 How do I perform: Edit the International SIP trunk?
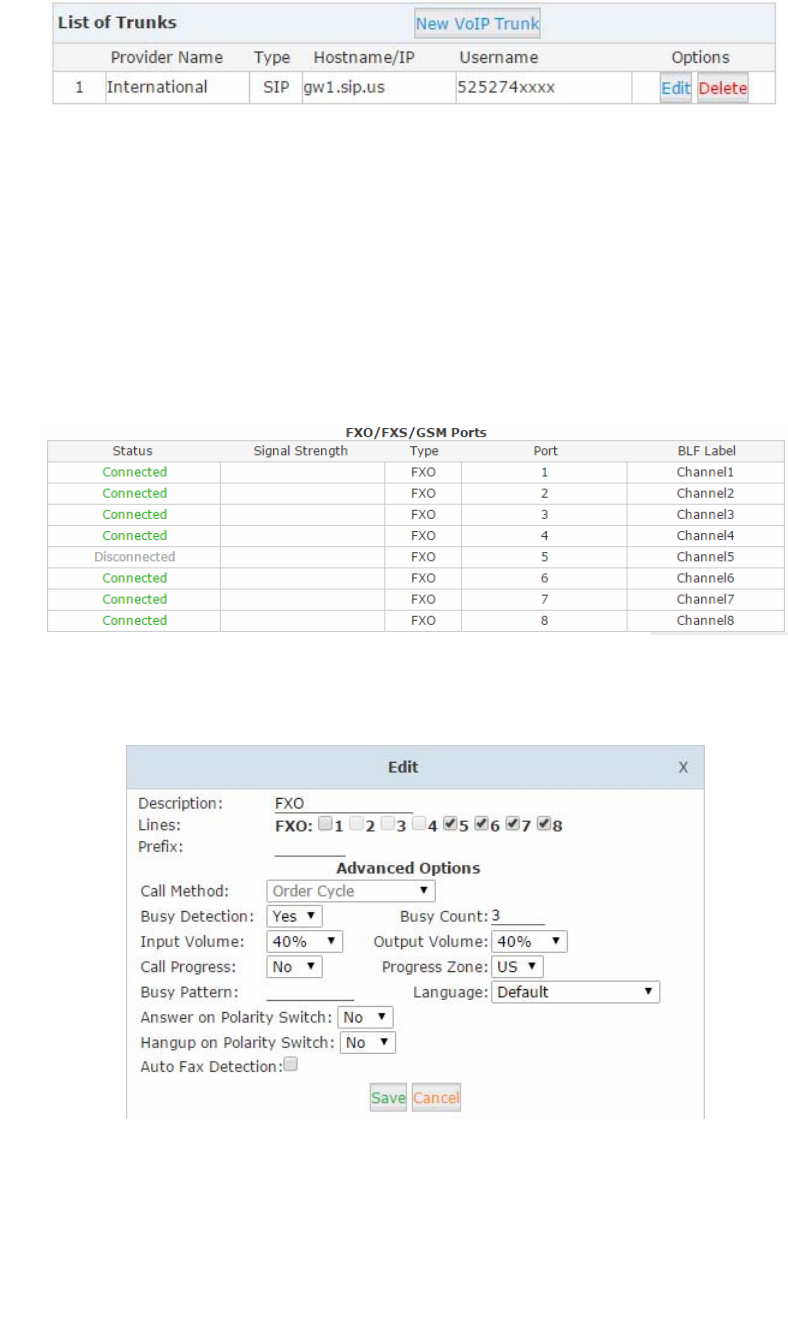pos(676,88)
